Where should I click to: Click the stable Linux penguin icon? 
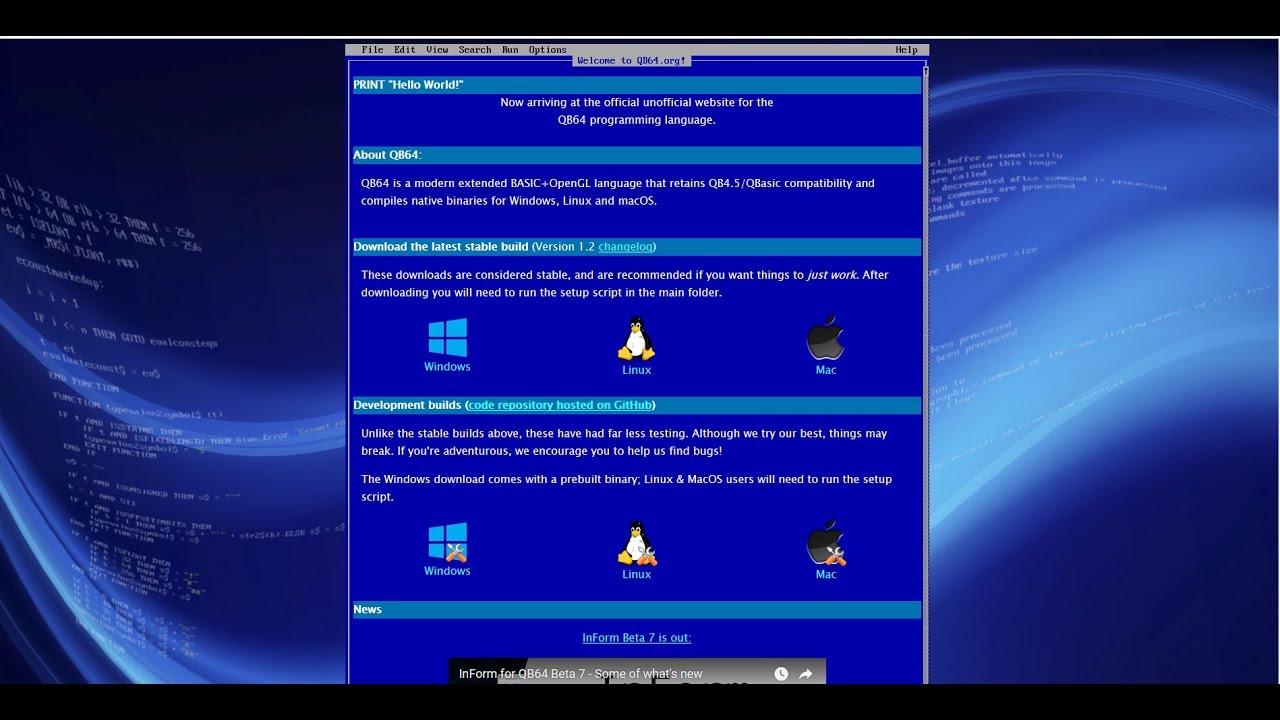[636, 339]
